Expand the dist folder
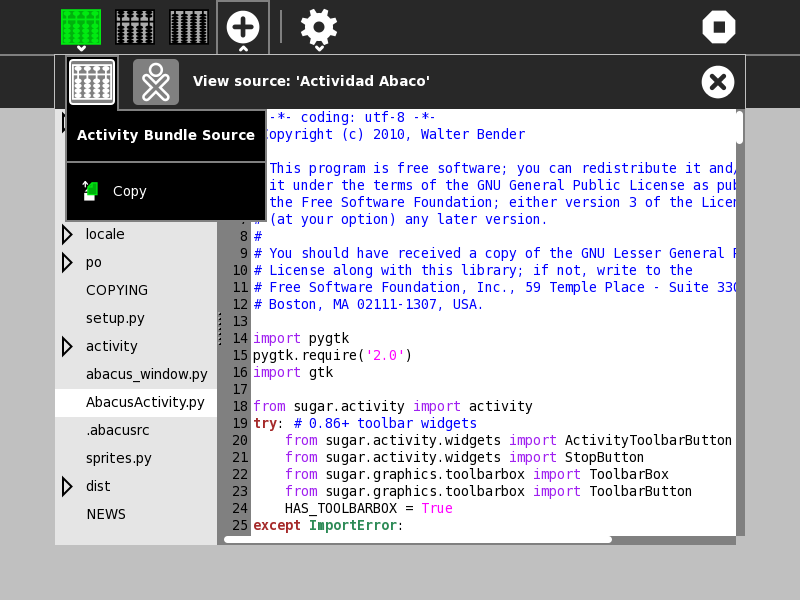Image resolution: width=800 pixels, height=600 pixels. pos(67,486)
